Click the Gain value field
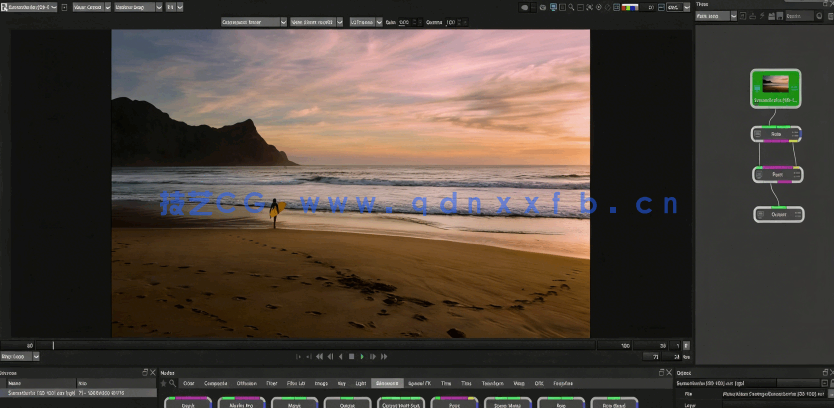 click(x=405, y=21)
